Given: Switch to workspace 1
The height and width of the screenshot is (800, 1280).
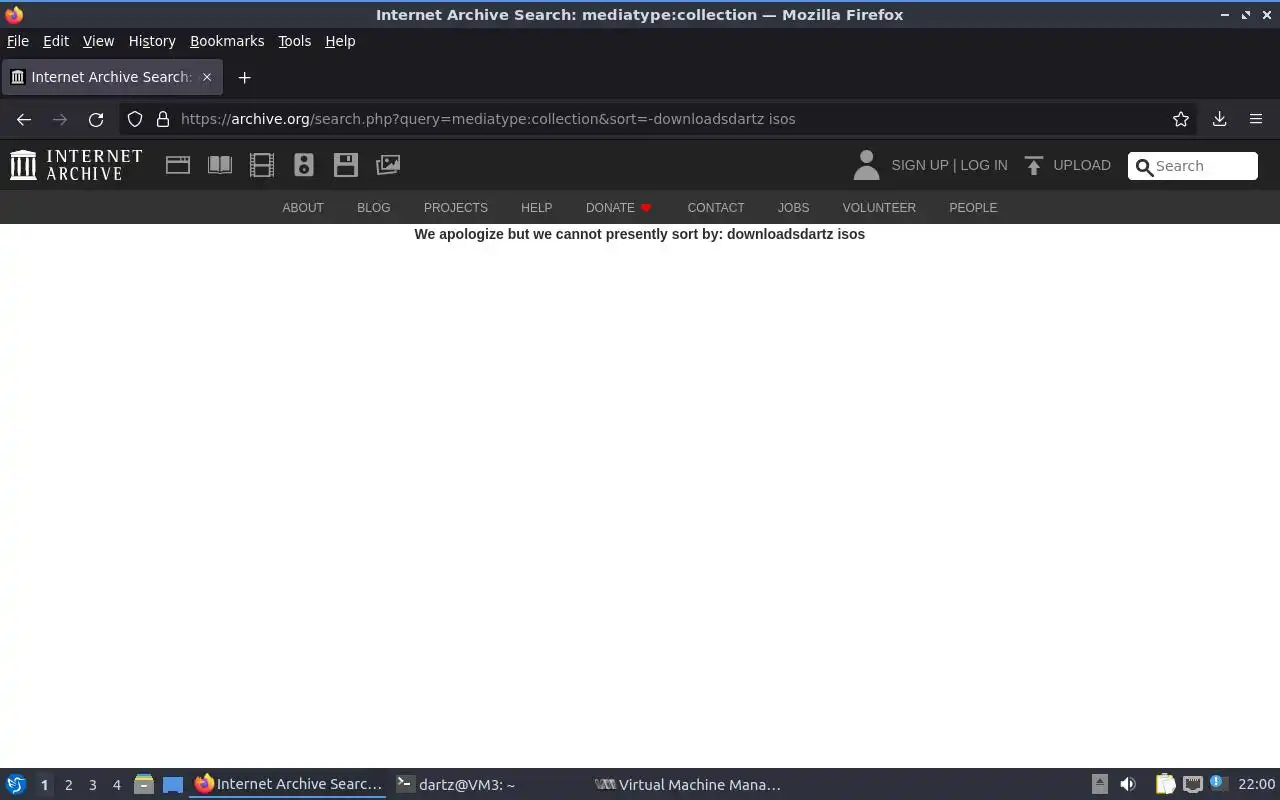Looking at the screenshot, I should click(44, 785).
